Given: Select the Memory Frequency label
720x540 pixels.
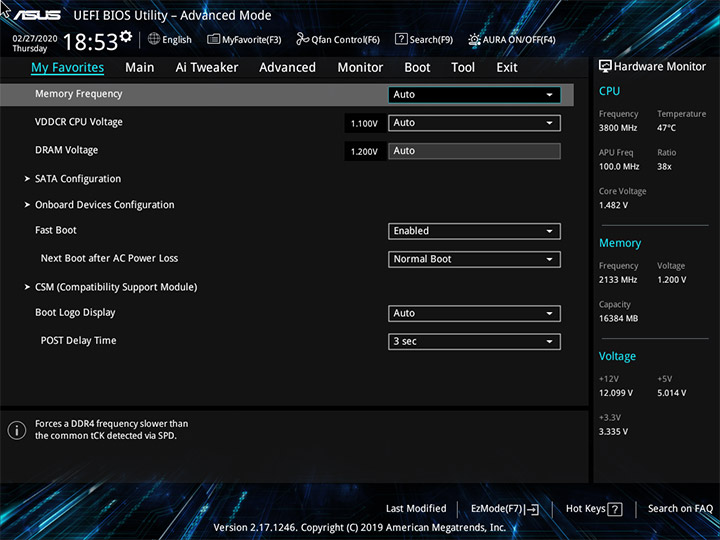Looking at the screenshot, I should [79, 94].
